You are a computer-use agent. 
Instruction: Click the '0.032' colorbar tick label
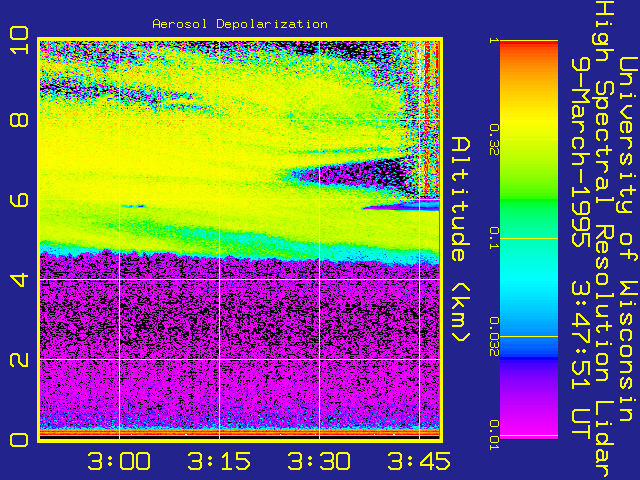[493, 336]
